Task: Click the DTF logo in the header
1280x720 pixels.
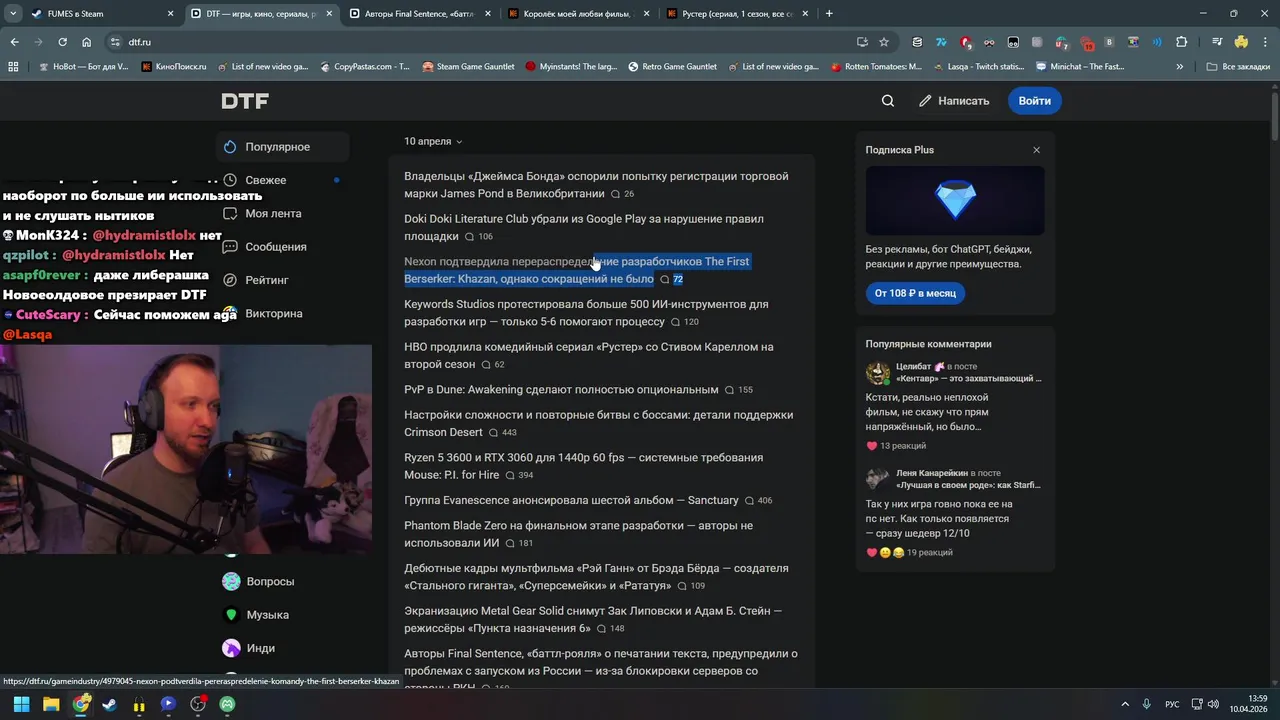Action: tap(245, 101)
